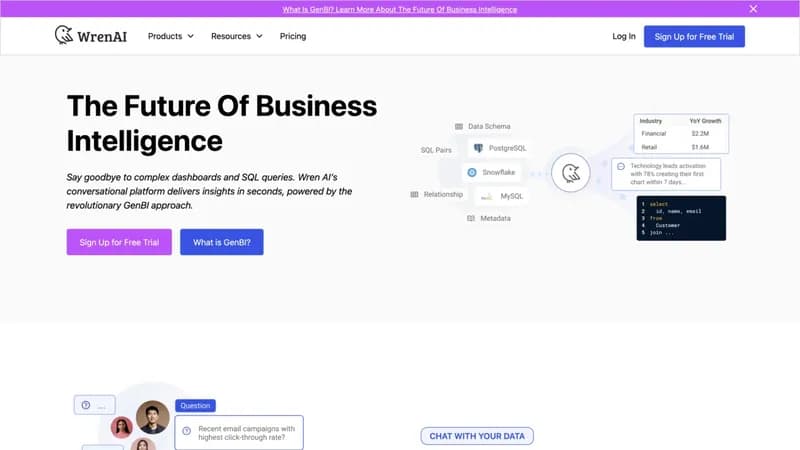
Task: Go to the Pricing page
Action: (x=293, y=36)
